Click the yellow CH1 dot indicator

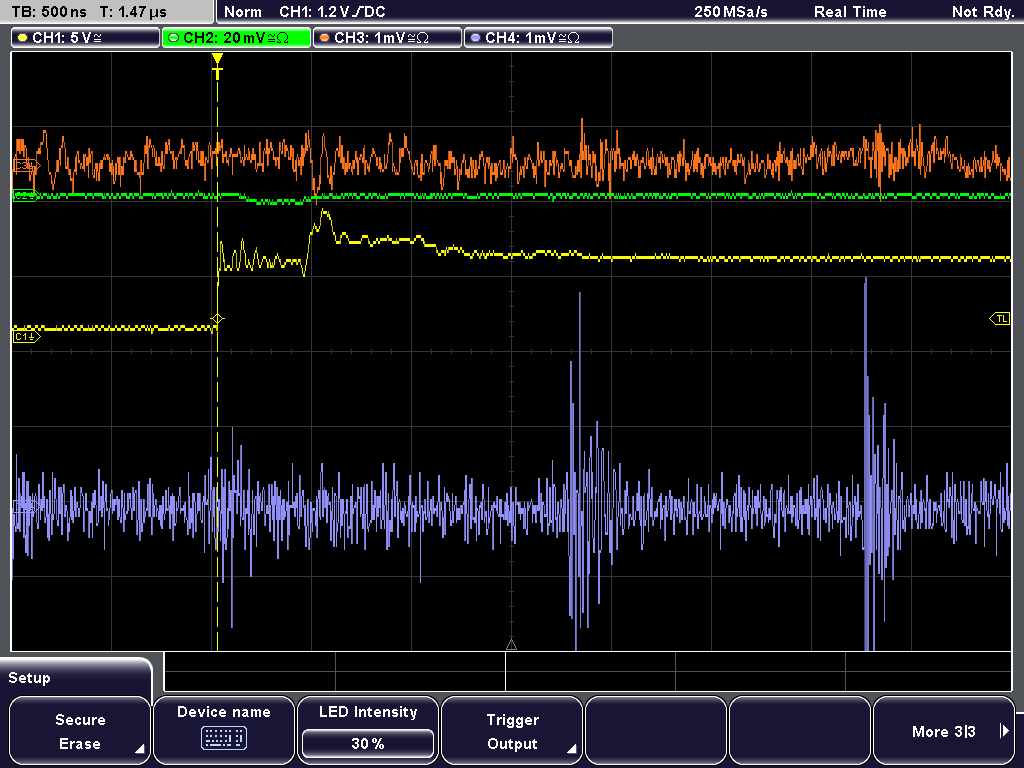point(23,38)
